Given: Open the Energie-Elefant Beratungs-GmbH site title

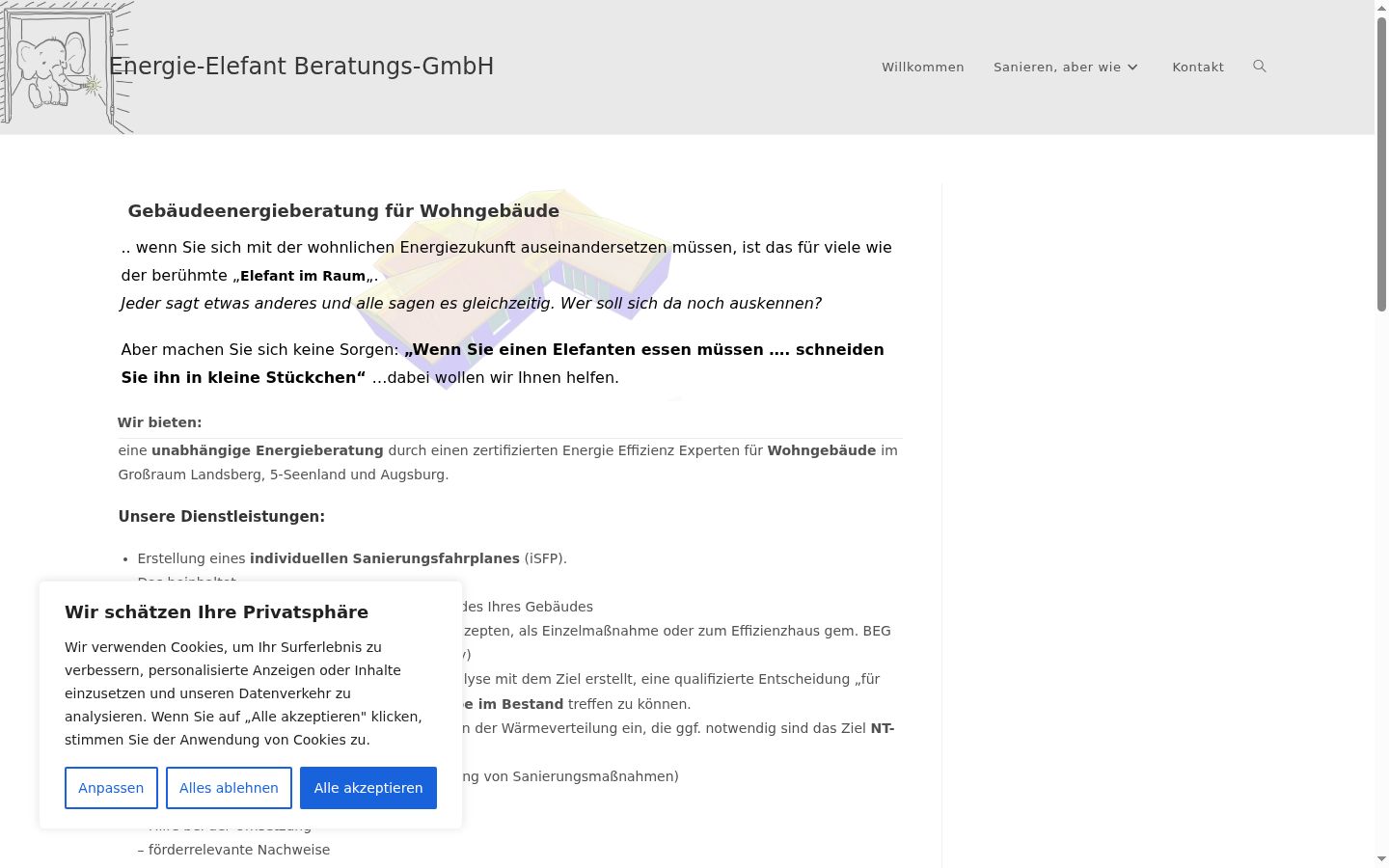Looking at the screenshot, I should 301,67.
